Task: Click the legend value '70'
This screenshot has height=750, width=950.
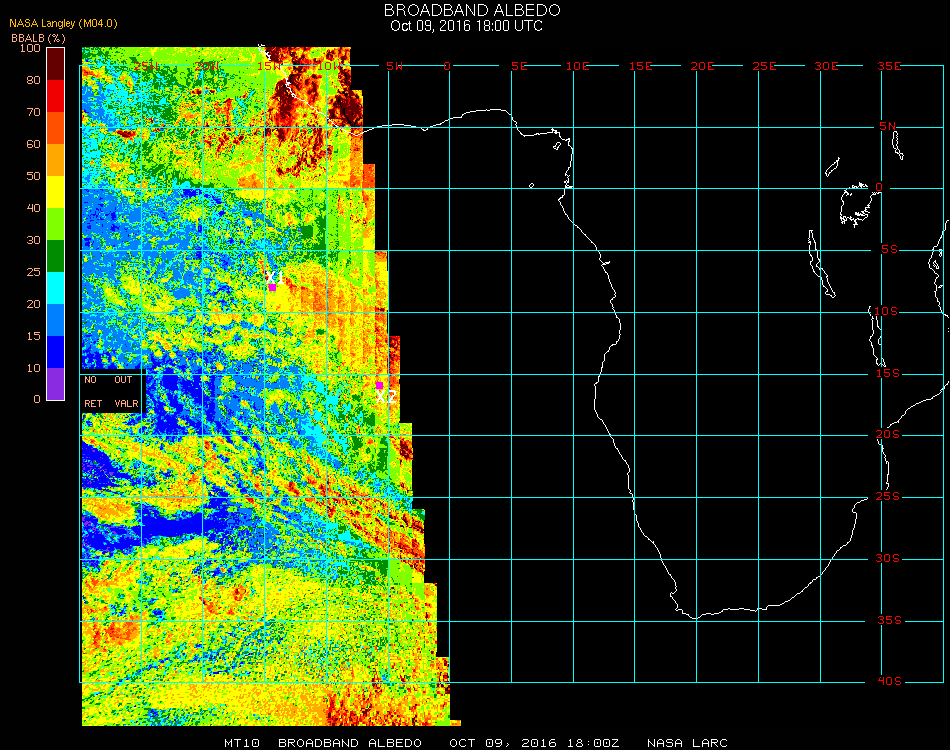Action: [33, 112]
